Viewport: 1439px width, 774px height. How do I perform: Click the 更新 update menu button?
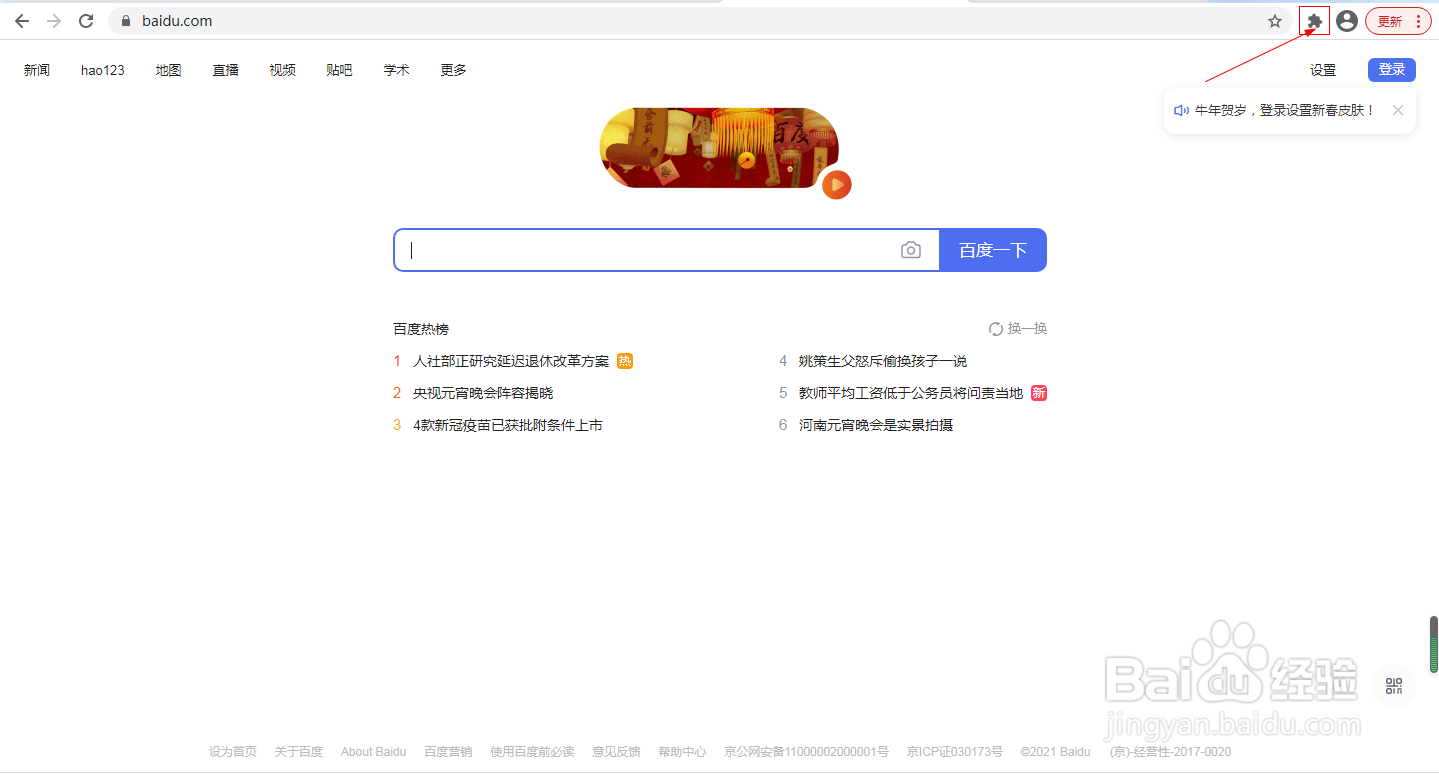pyautogui.click(x=1398, y=21)
